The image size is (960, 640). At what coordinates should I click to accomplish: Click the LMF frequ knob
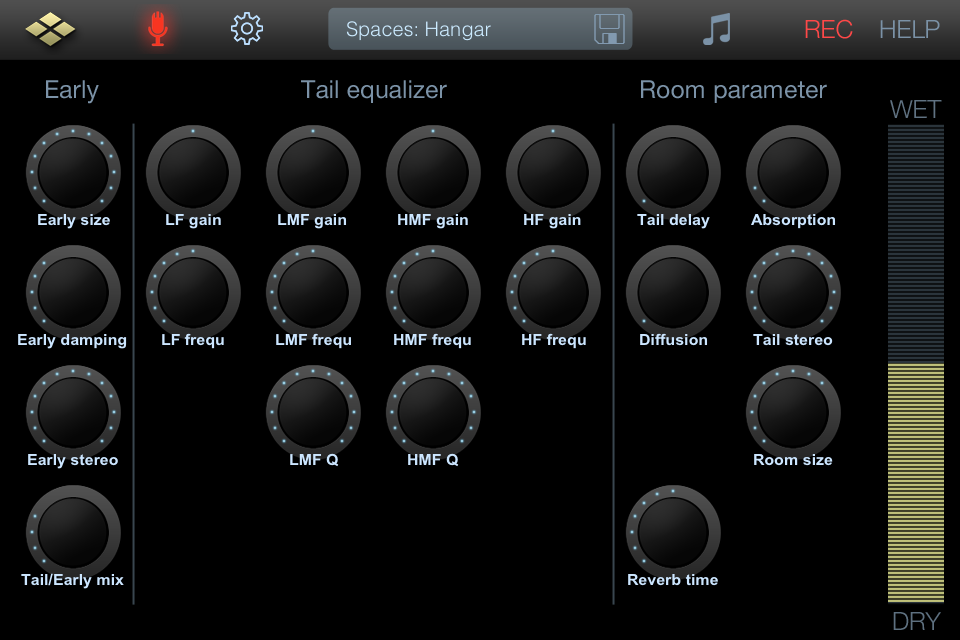(313, 292)
